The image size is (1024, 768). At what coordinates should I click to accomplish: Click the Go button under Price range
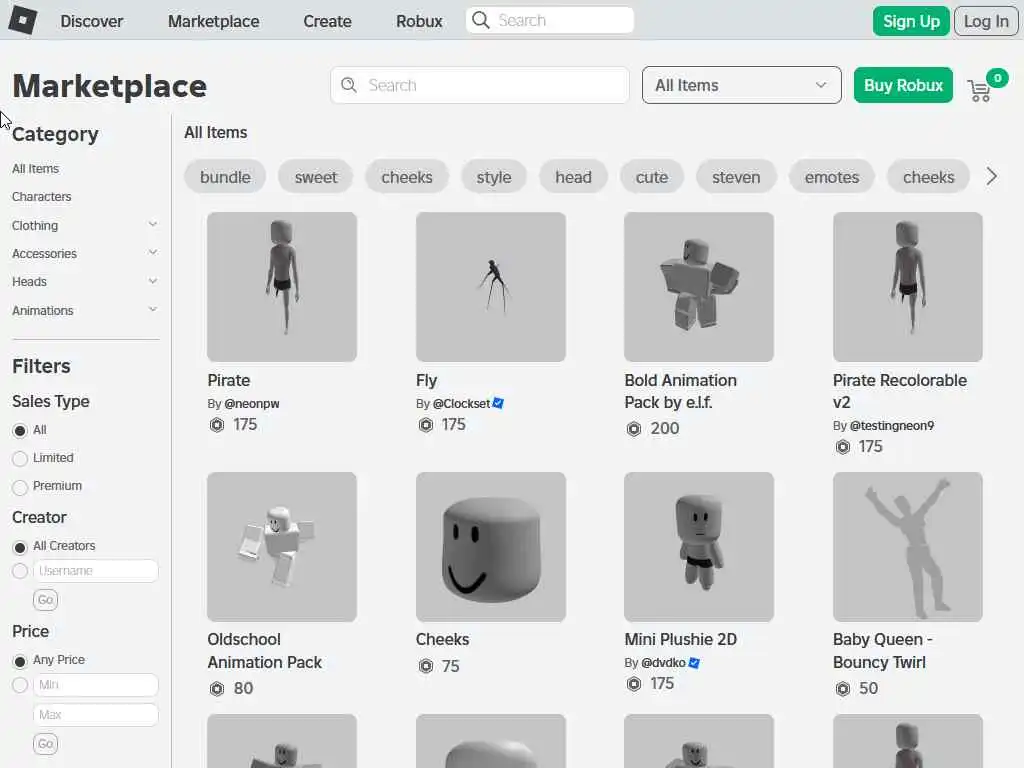click(x=45, y=744)
